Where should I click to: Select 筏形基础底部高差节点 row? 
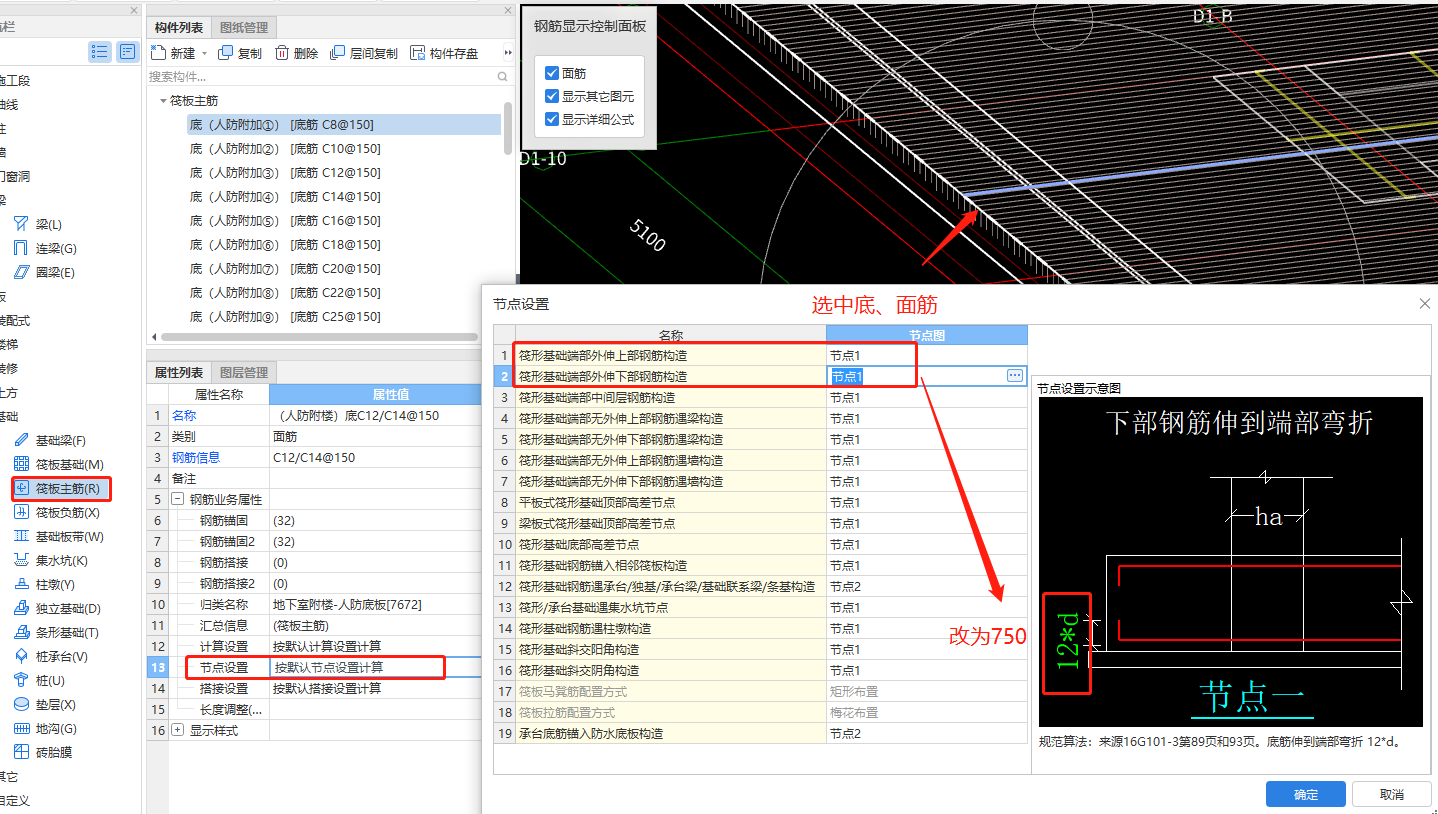click(760, 544)
